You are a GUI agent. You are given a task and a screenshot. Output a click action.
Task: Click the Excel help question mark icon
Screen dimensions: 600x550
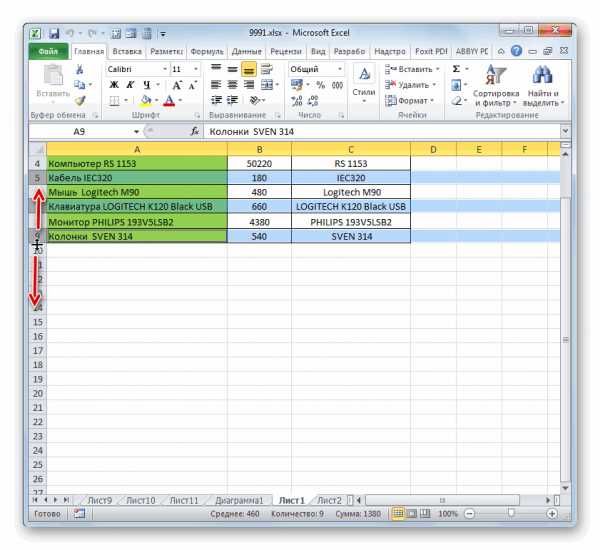click(517, 51)
